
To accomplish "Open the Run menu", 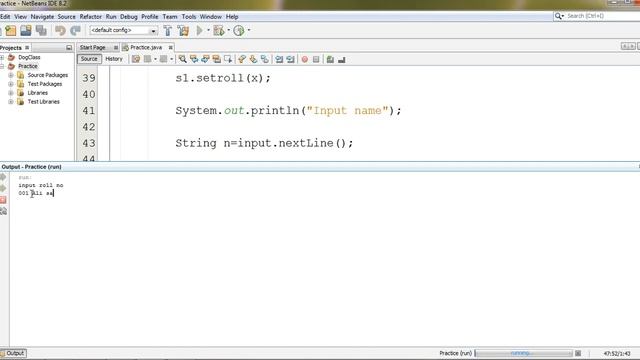I will point(111,17).
